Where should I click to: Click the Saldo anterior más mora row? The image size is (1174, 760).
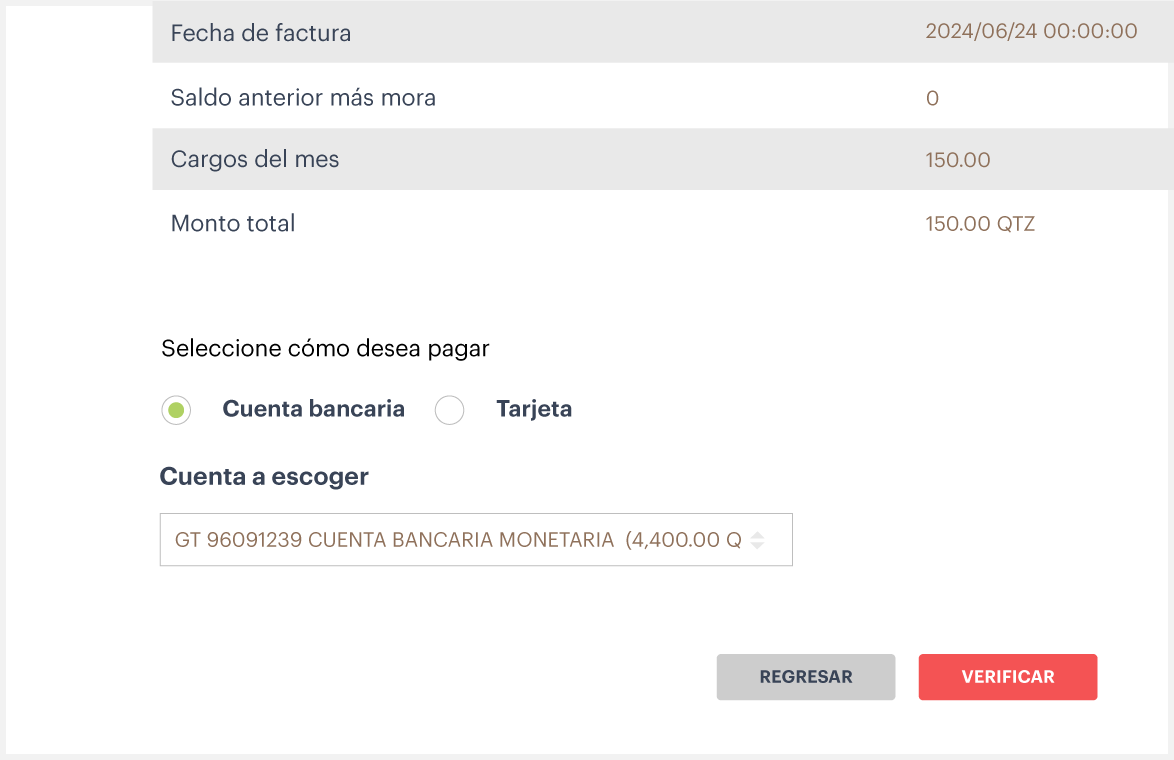400,97
